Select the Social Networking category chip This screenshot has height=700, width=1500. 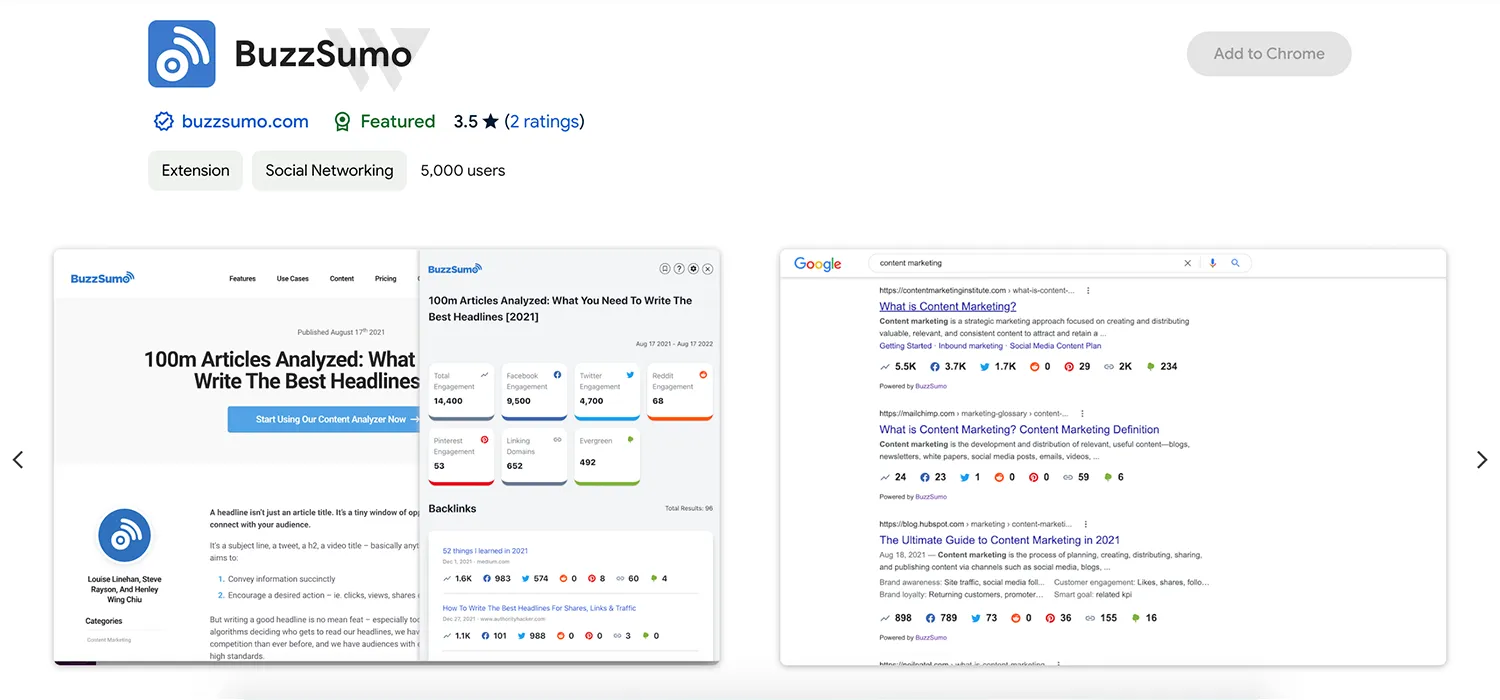[x=329, y=170]
